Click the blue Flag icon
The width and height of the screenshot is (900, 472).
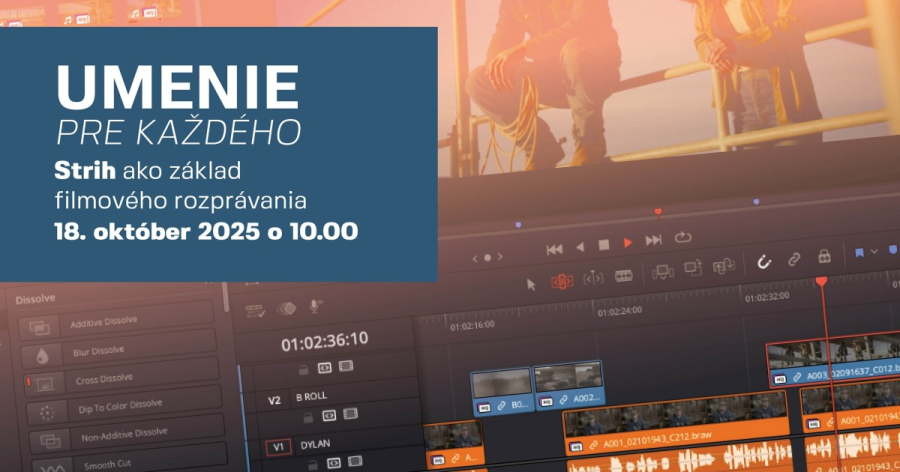click(x=859, y=251)
